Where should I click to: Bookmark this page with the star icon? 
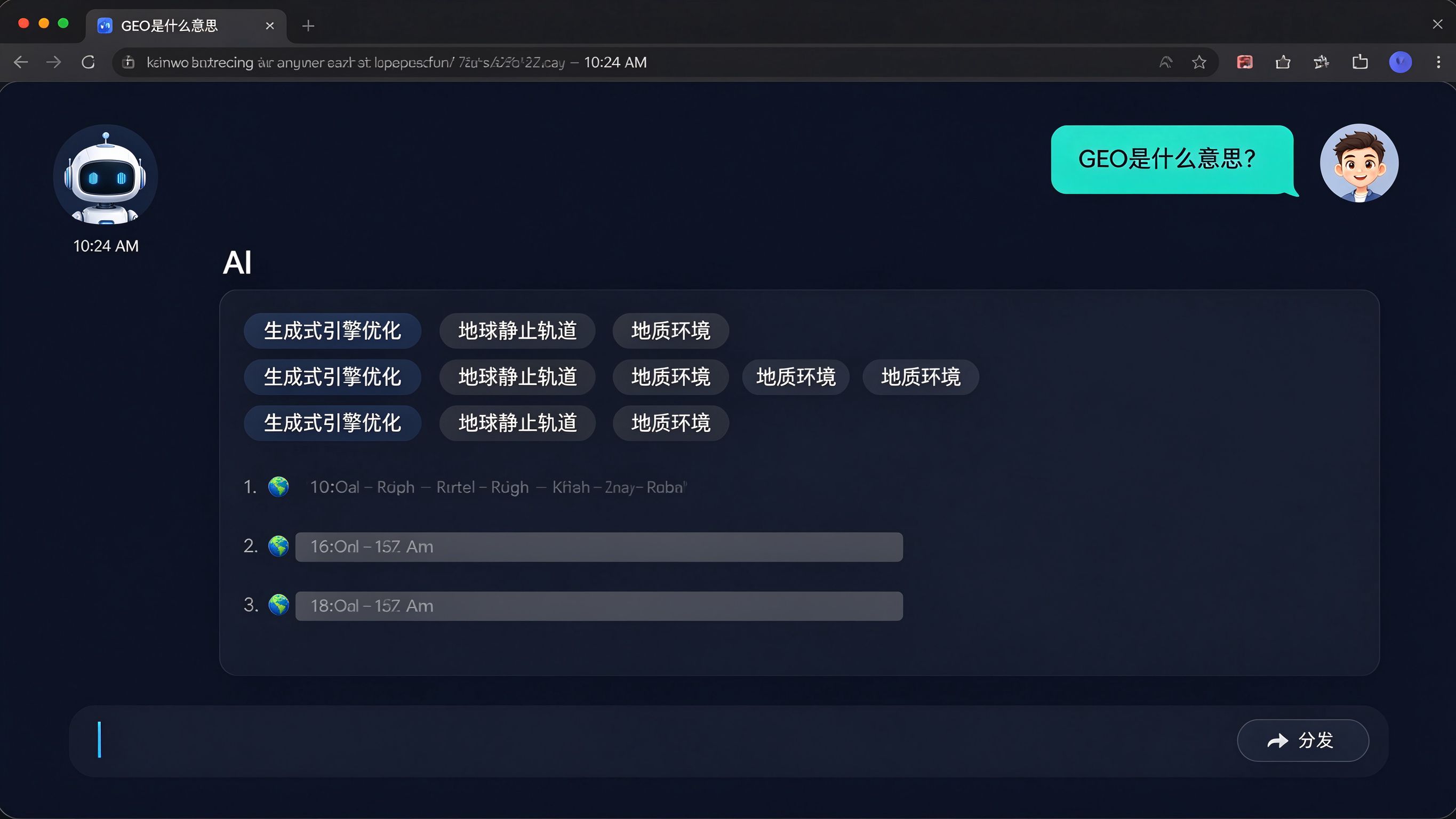[1199, 62]
